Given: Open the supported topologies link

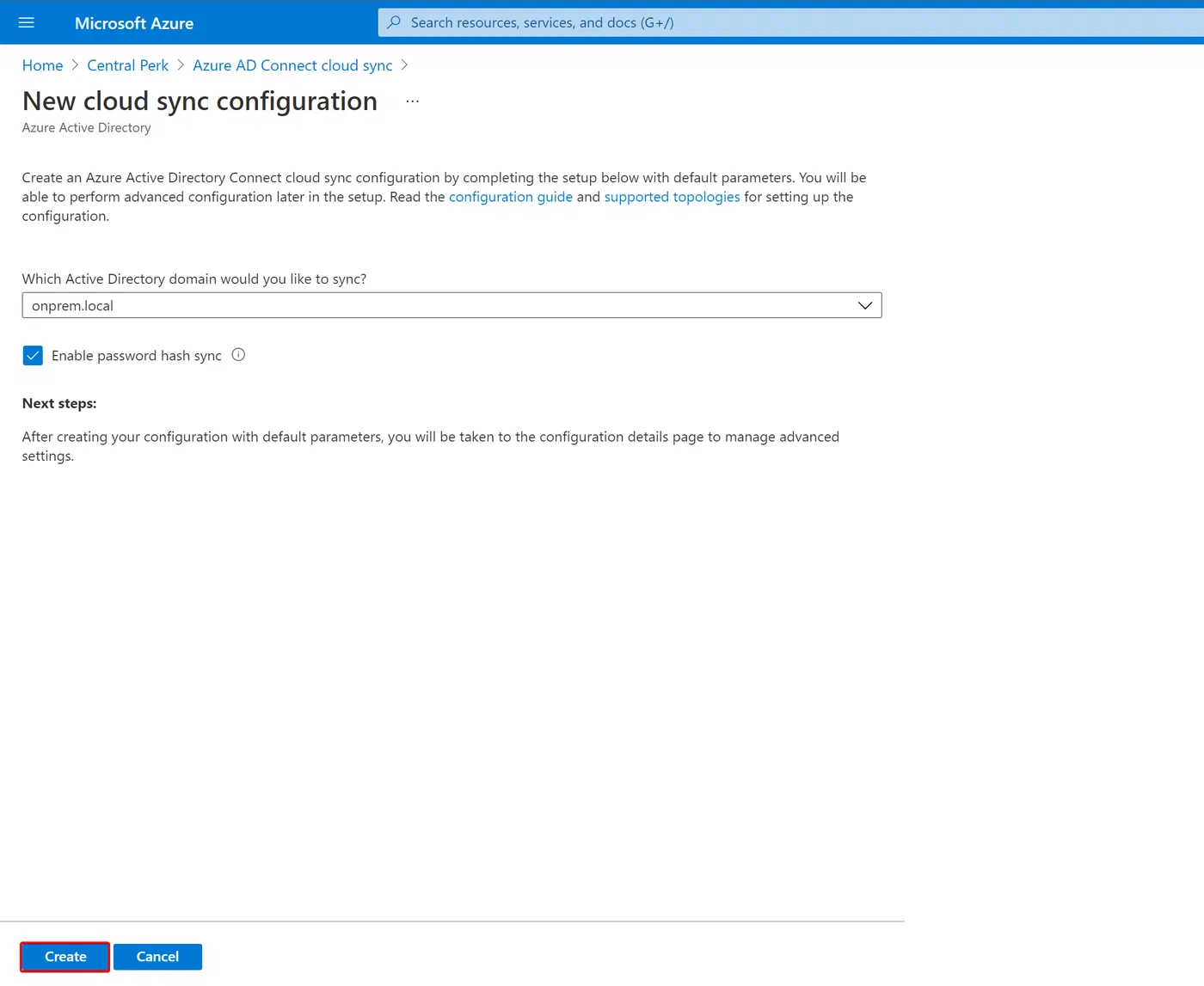Looking at the screenshot, I should click(673, 197).
